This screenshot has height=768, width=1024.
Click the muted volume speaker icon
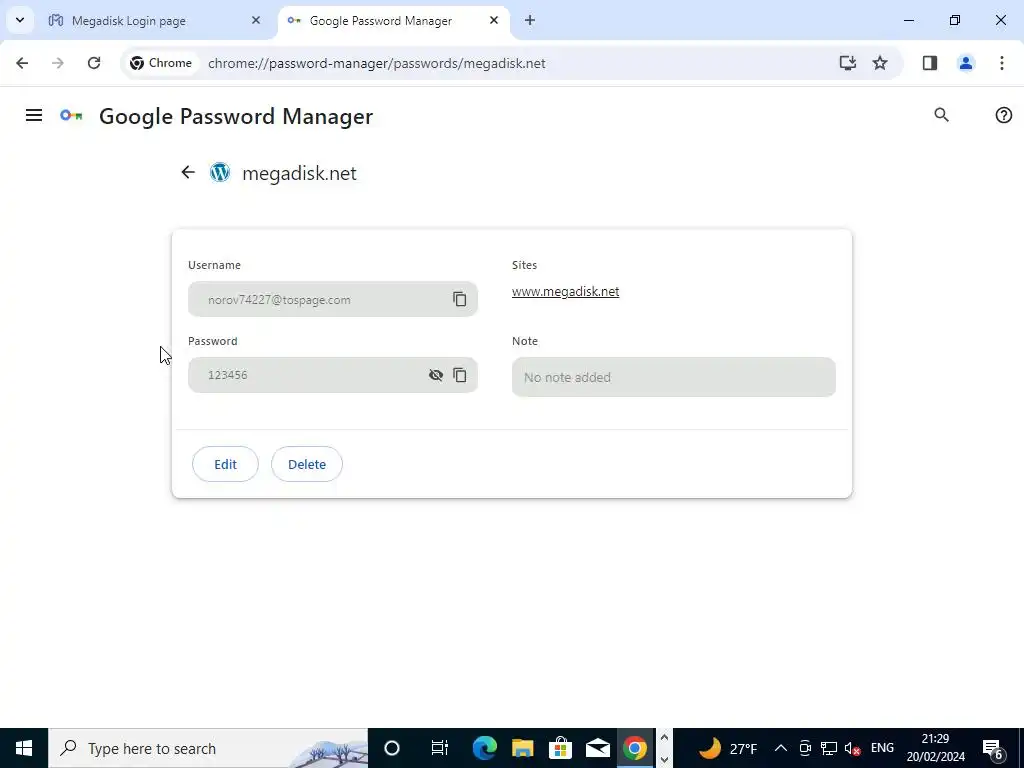pos(852,748)
